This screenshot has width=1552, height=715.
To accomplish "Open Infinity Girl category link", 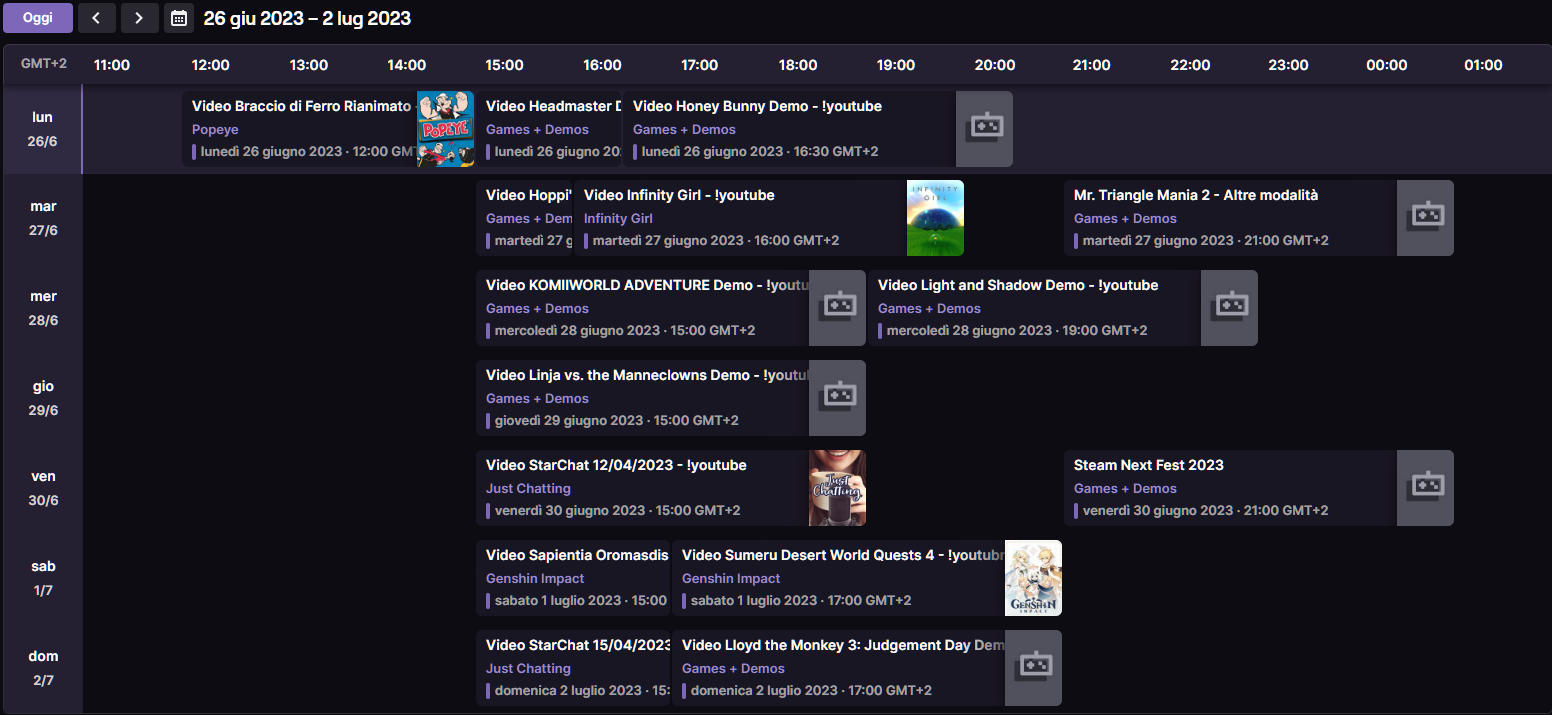I will click(618, 219).
